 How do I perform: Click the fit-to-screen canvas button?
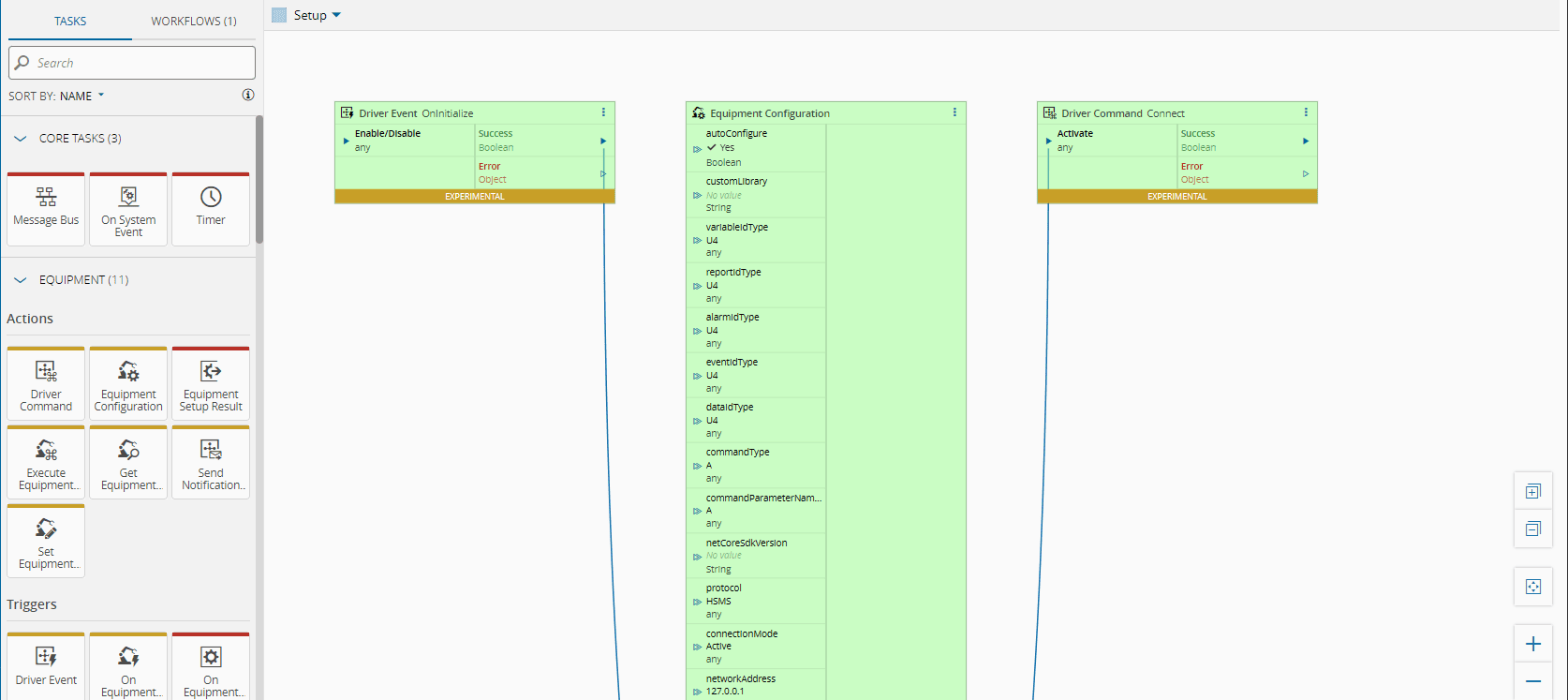(x=1533, y=587)
